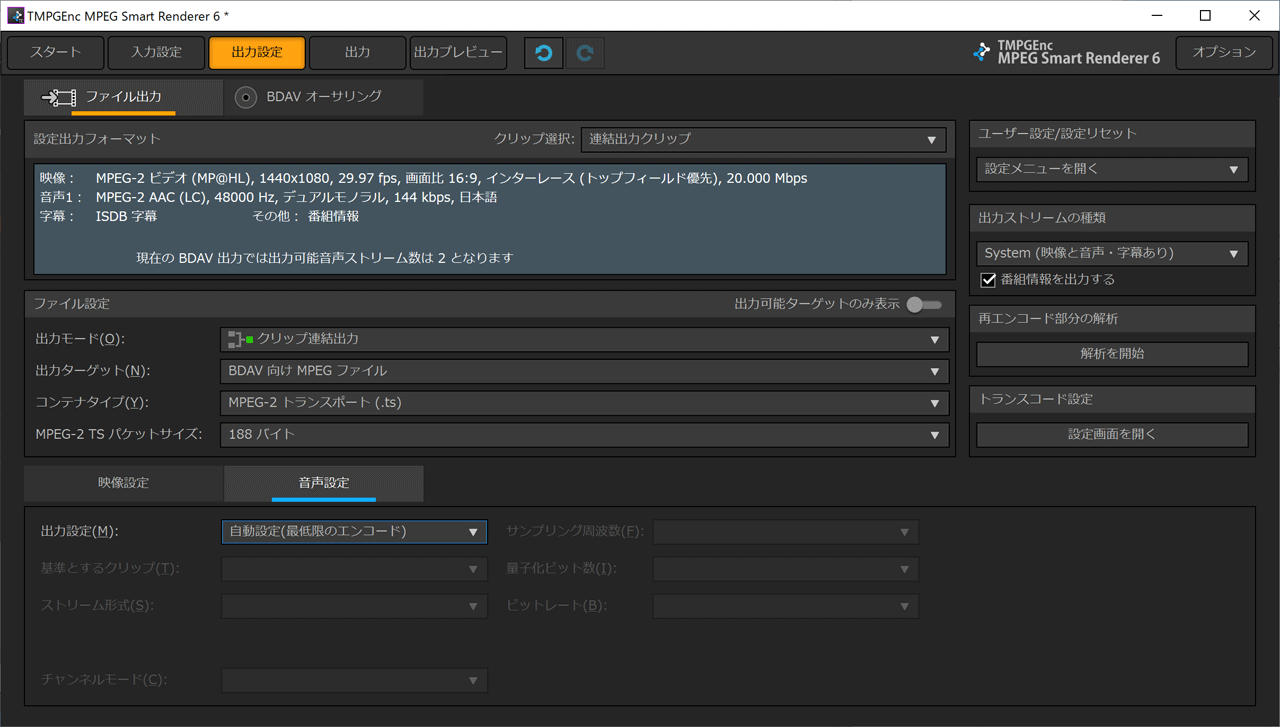Click the redo arrow icon
The width and height of the screenshot is (1280, 727).
[x=585, y=53]
